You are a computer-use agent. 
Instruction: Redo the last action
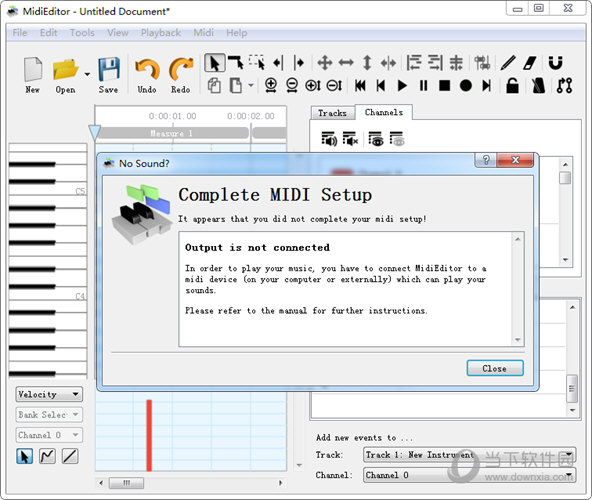[181, 75]
